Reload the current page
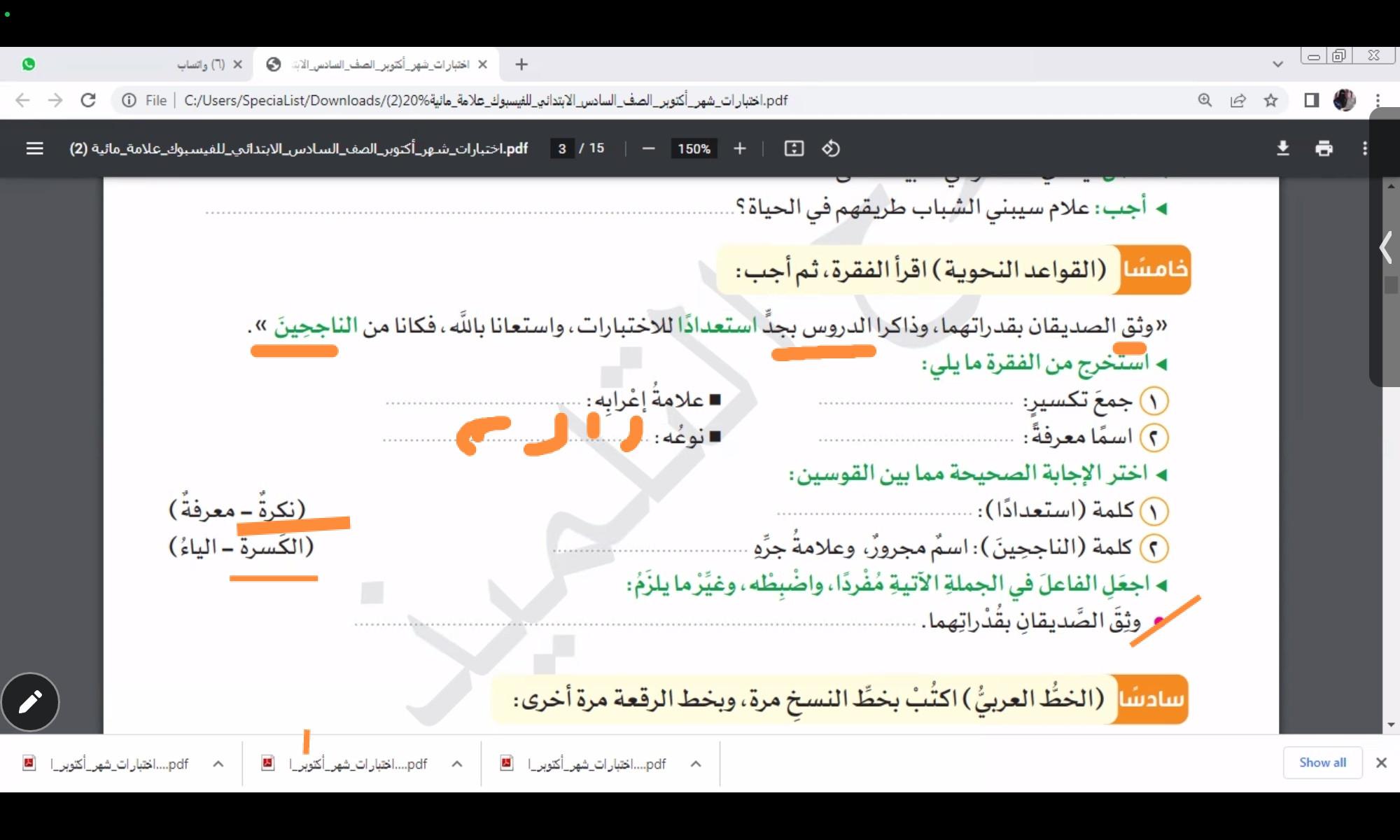Image resolution: width=1400 pixels, height=840 pixels. [88, 100]
